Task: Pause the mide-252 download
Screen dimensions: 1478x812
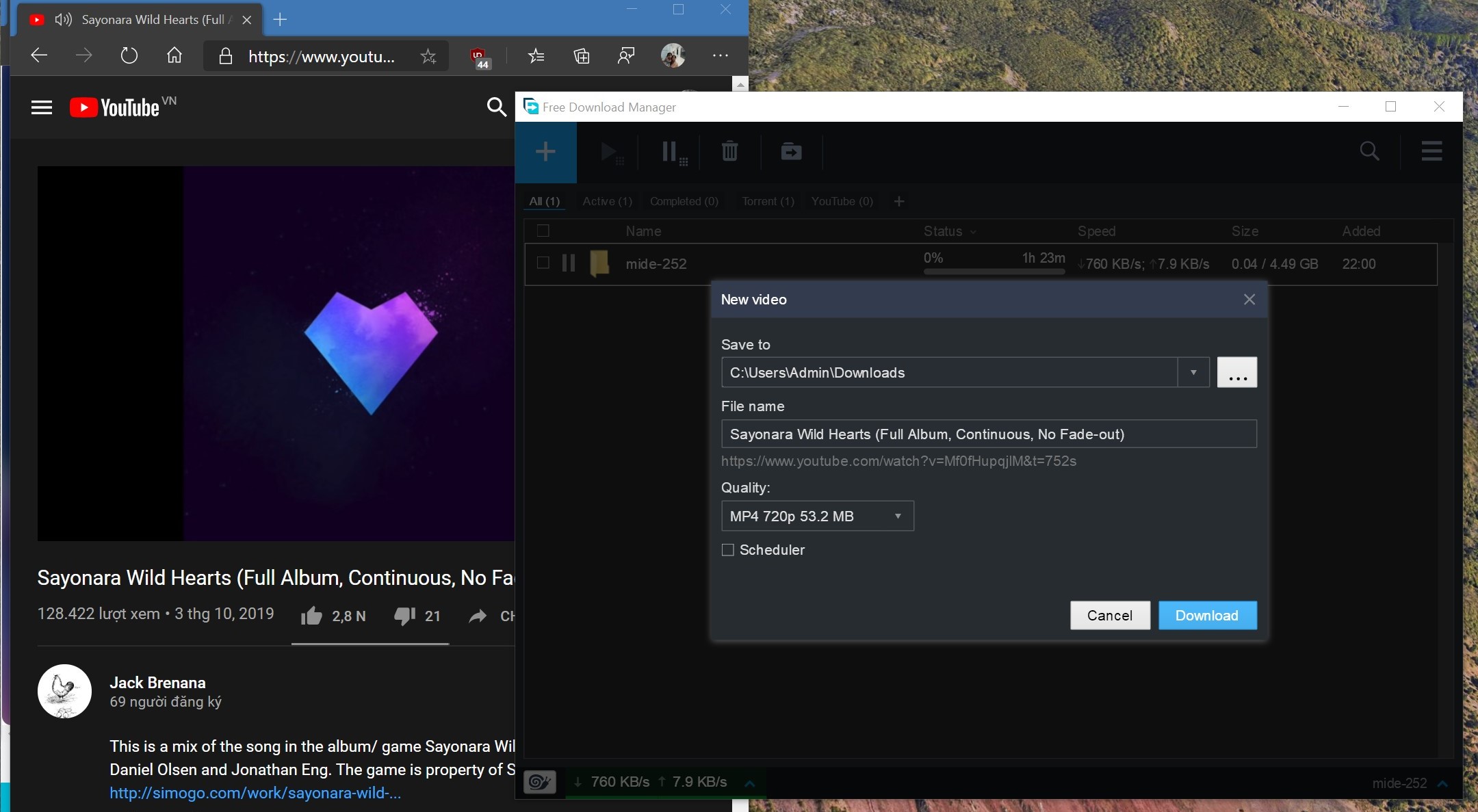Action: click(x=568, y=263)
